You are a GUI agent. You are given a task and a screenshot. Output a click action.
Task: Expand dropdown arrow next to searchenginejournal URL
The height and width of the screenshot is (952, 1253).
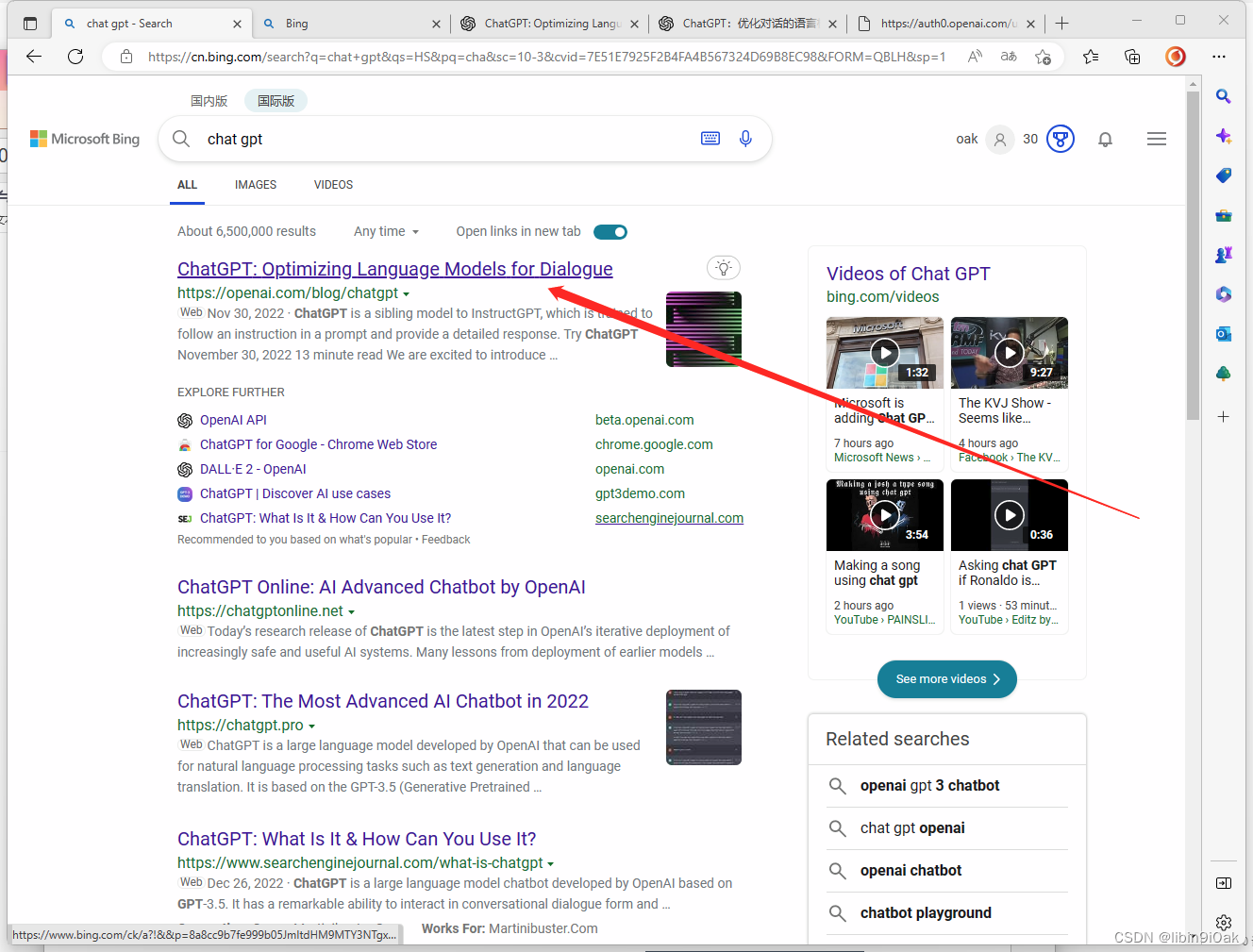(x=550, y=864)
